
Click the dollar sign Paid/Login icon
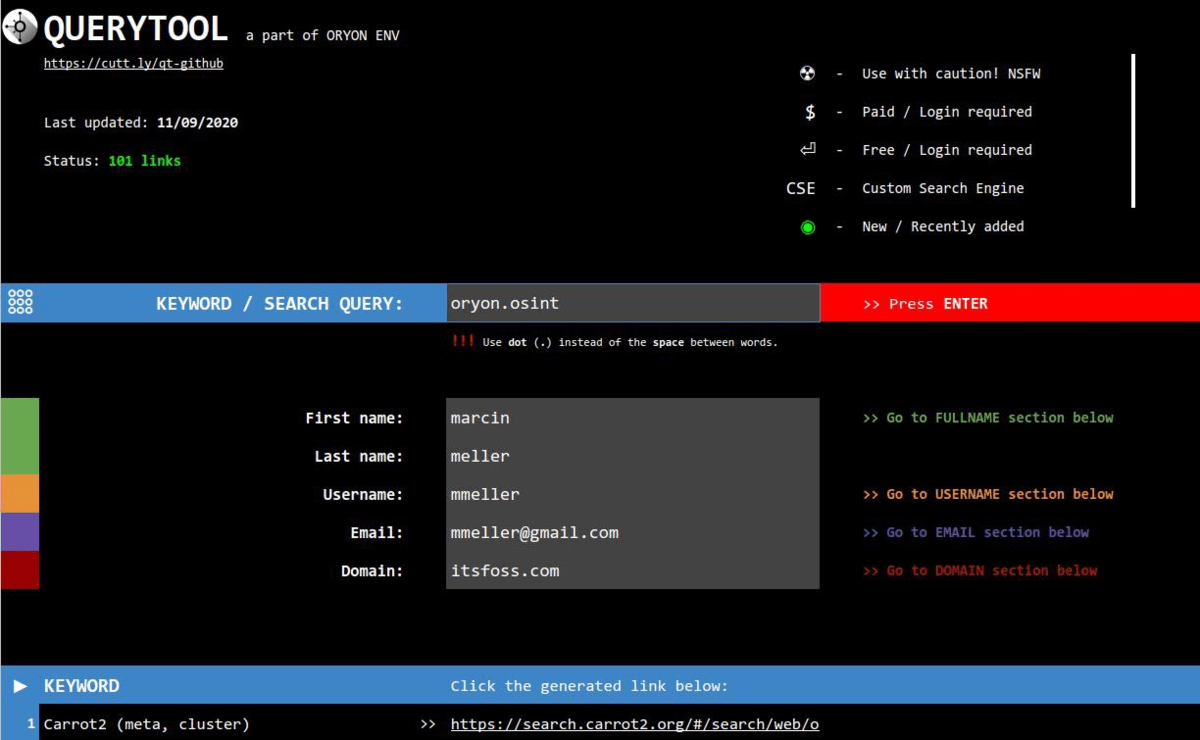click(809, 111)
